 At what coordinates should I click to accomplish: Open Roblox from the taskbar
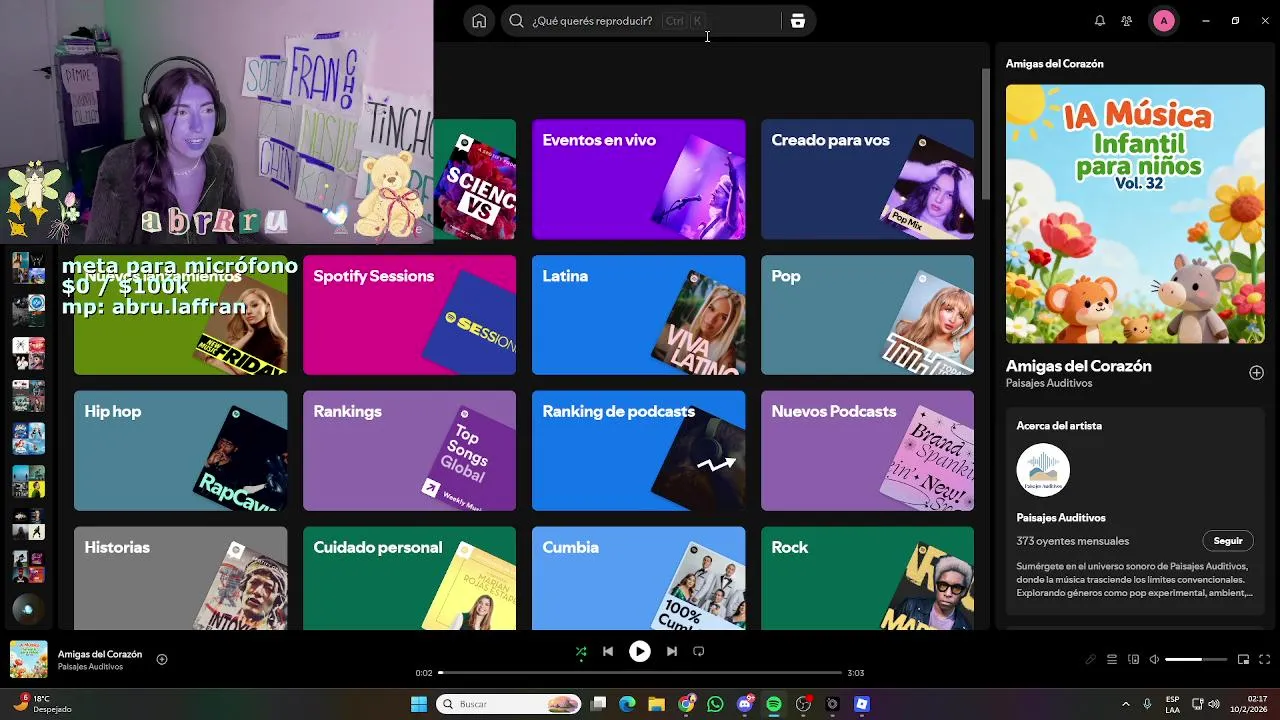pyautogui.click(x=862, y=704)
